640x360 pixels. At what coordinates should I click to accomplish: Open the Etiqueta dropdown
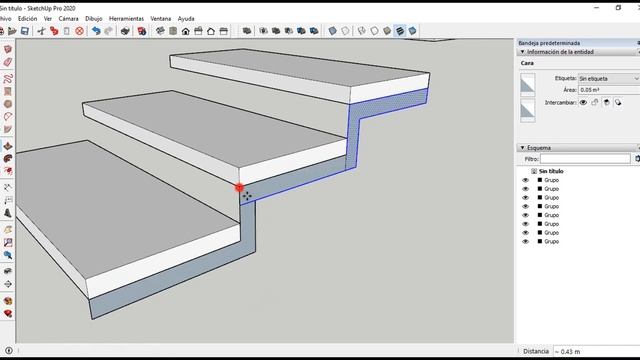[x=609, y=78]
